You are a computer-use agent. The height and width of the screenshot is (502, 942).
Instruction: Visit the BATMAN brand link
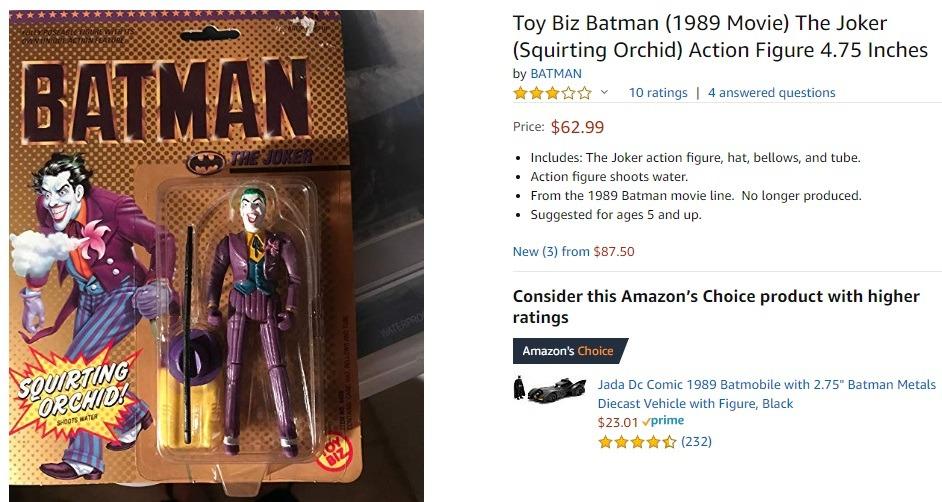pos(555,73)
